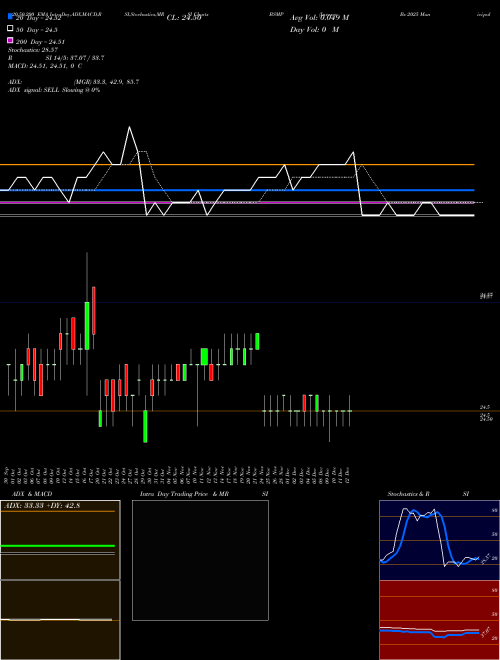This screenshot has height=660, width=500.
Task: Click the white 50 Day legend swatch
Action: (x=10, y=29)
